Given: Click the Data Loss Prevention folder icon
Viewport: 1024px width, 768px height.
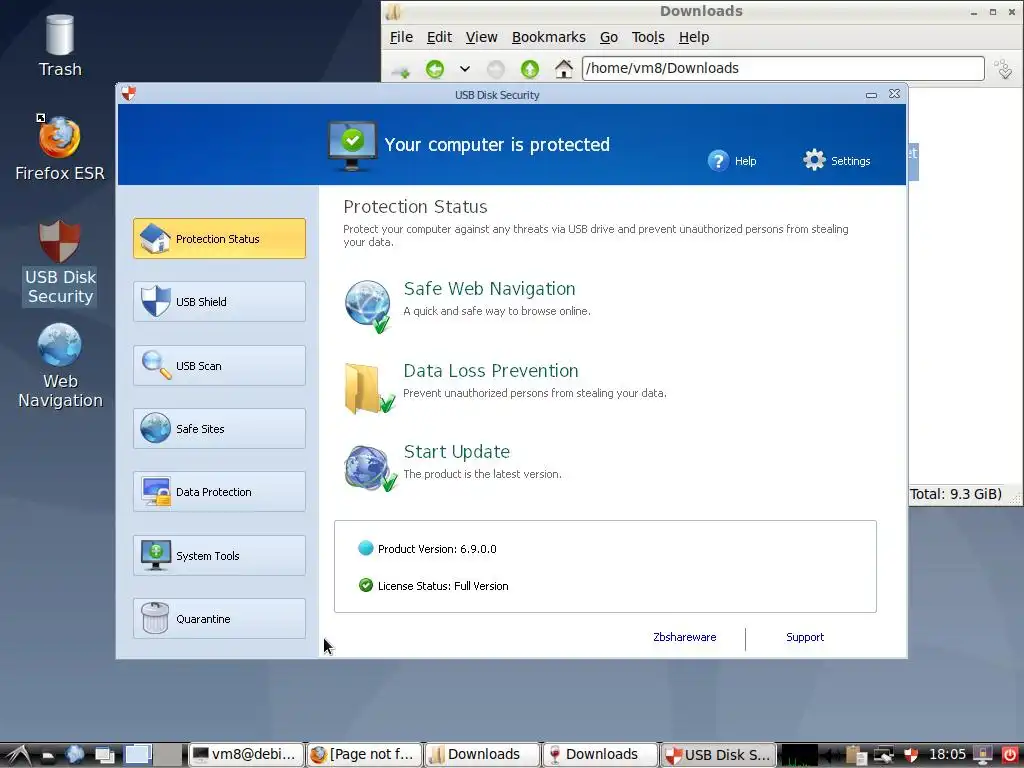Looking at the screenshot, I should (369, 389).
